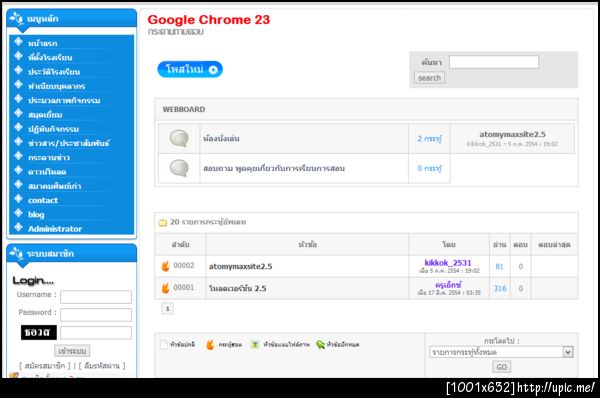Screen dimensions: 600x398
Task: Click the folder icon beside 20 รายการกระทู้อัพเดท
Action: coord(163,222)
